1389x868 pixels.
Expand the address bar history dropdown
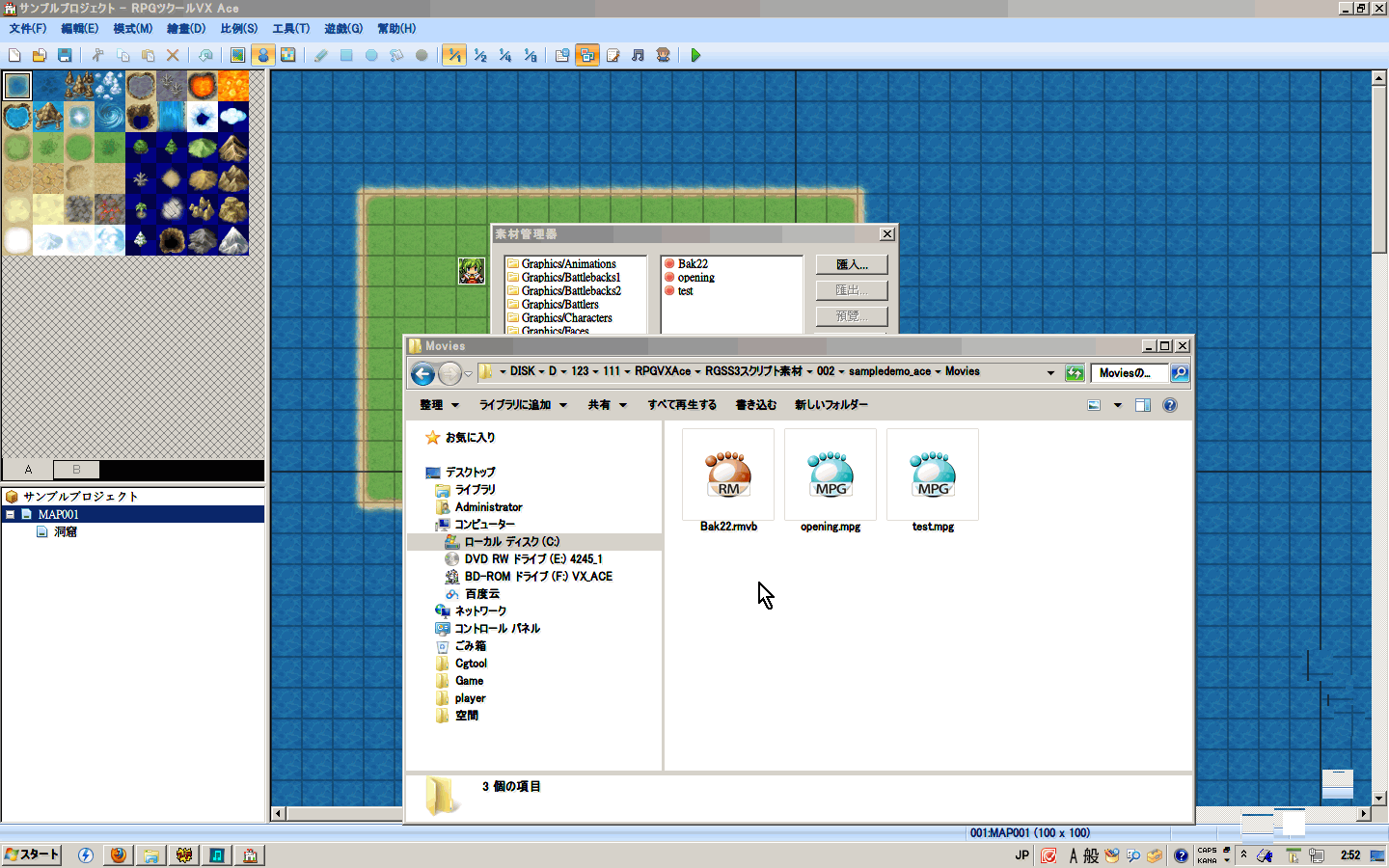click(x=1050, y=373)
